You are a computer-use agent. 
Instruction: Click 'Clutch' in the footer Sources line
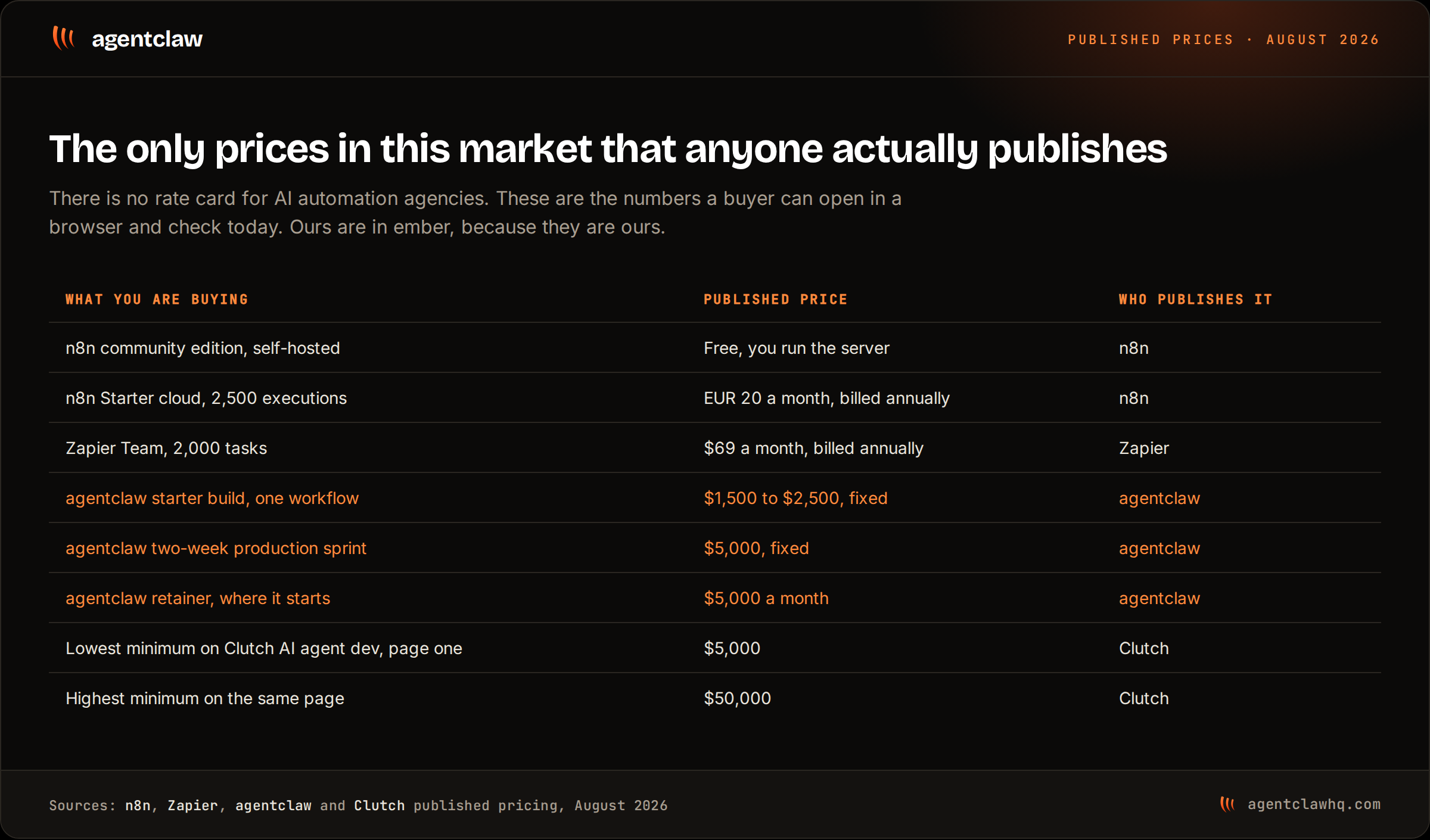[x=380, y=805]
